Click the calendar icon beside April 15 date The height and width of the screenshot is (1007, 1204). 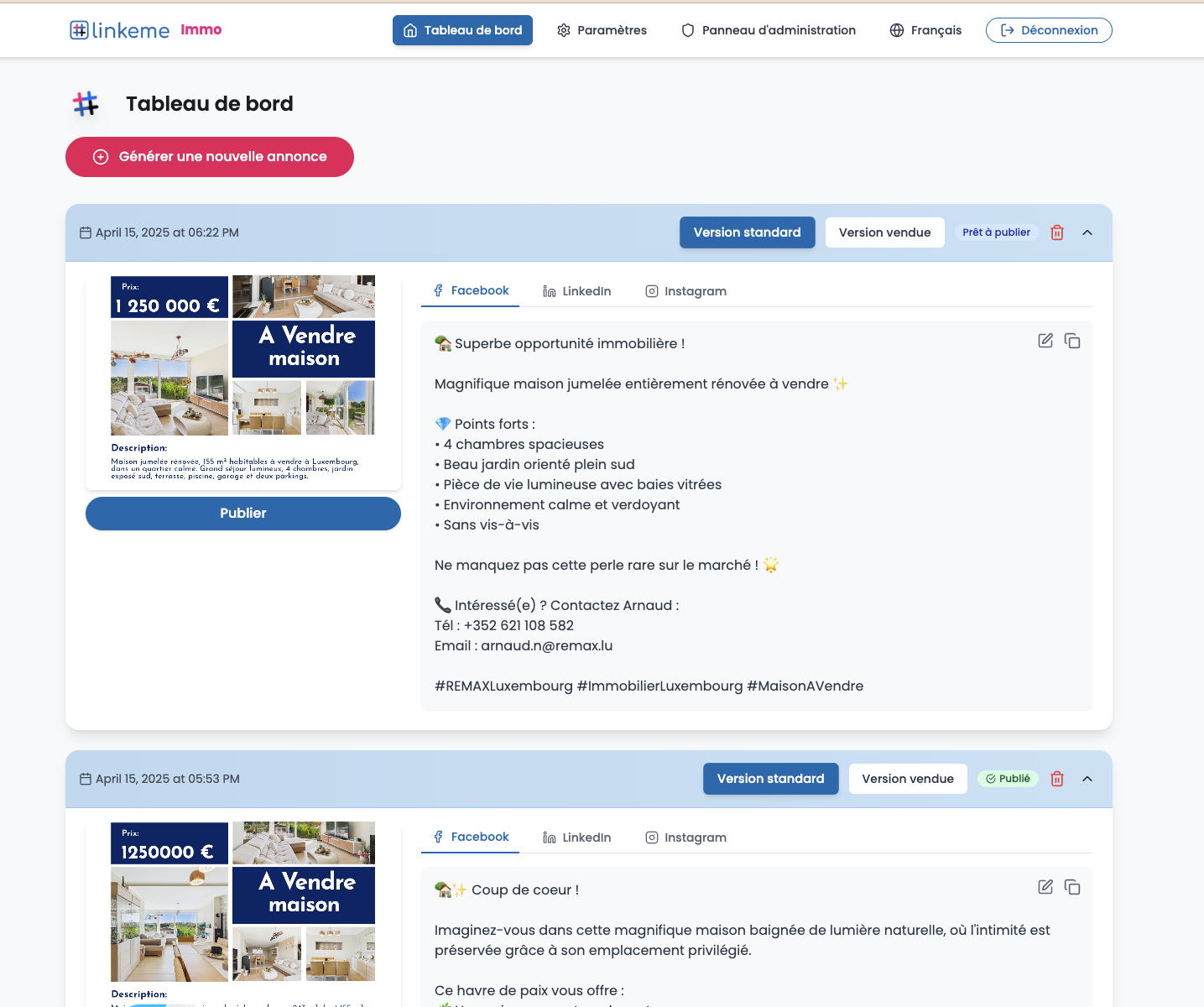84,232
